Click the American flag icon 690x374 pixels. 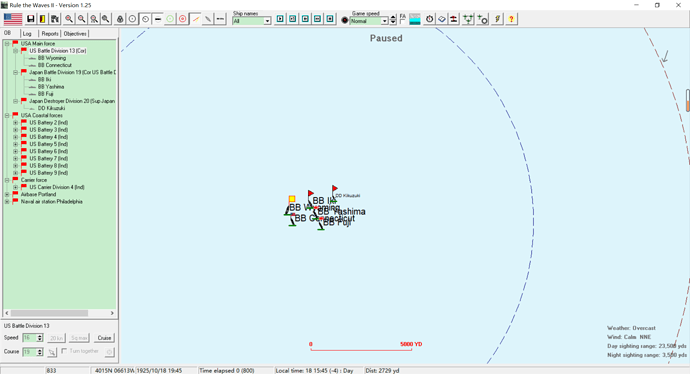[x=13, y=19]
